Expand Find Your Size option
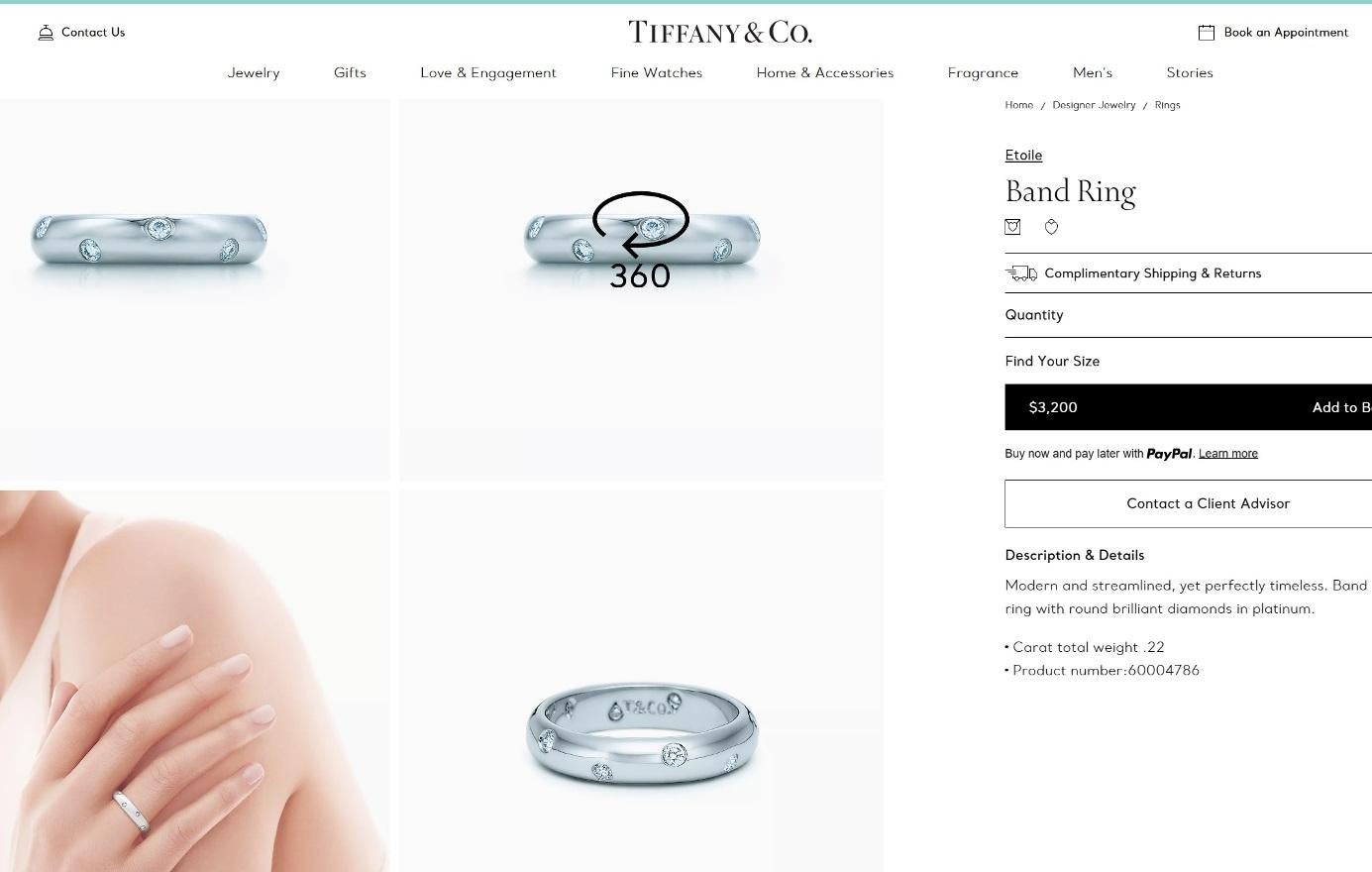 coord(1188,362)
